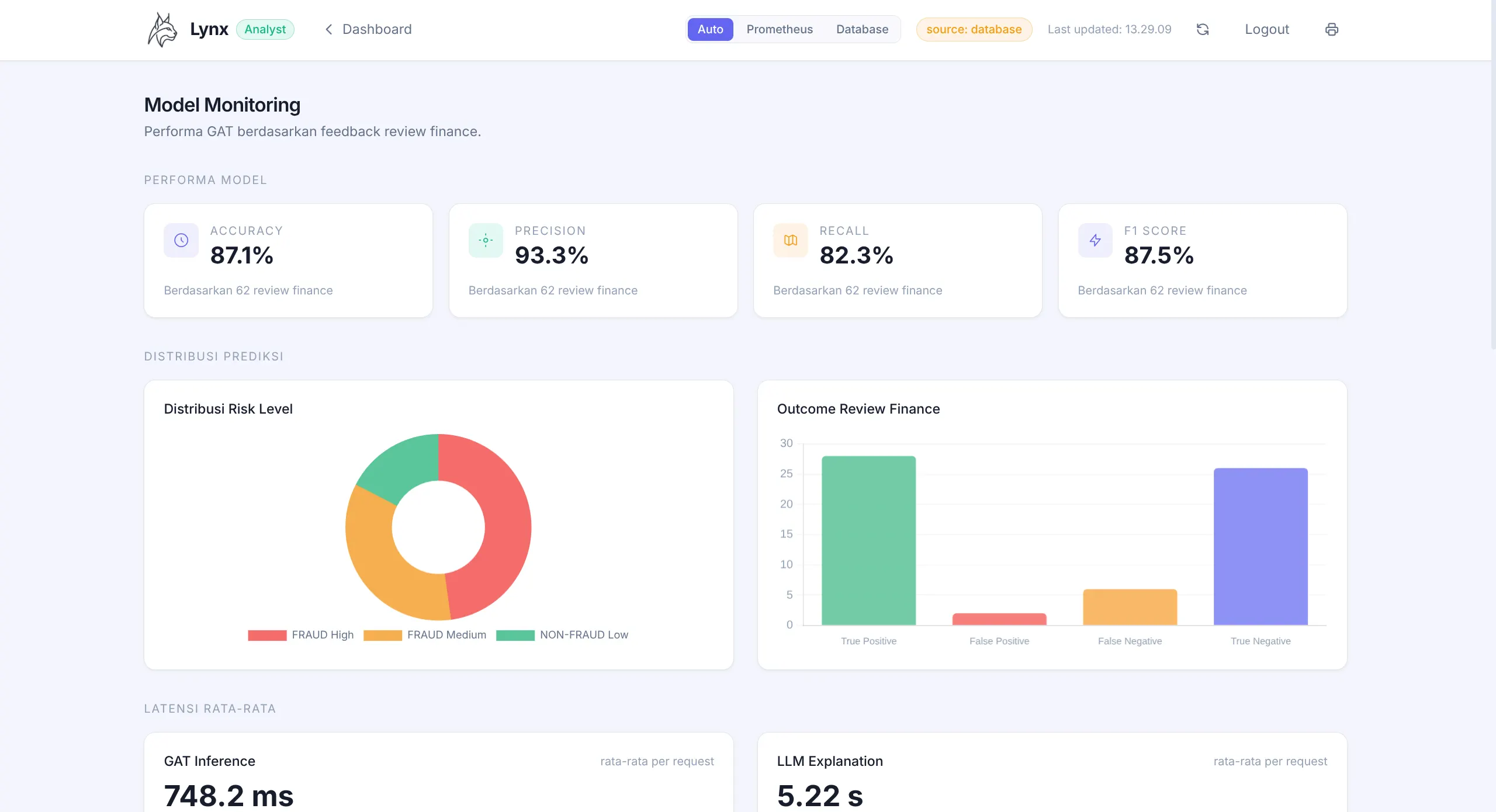Screen dimensions: 1496x812
Task: Go back using the Dashboard chevron
Action: click(x=329, y=29)
